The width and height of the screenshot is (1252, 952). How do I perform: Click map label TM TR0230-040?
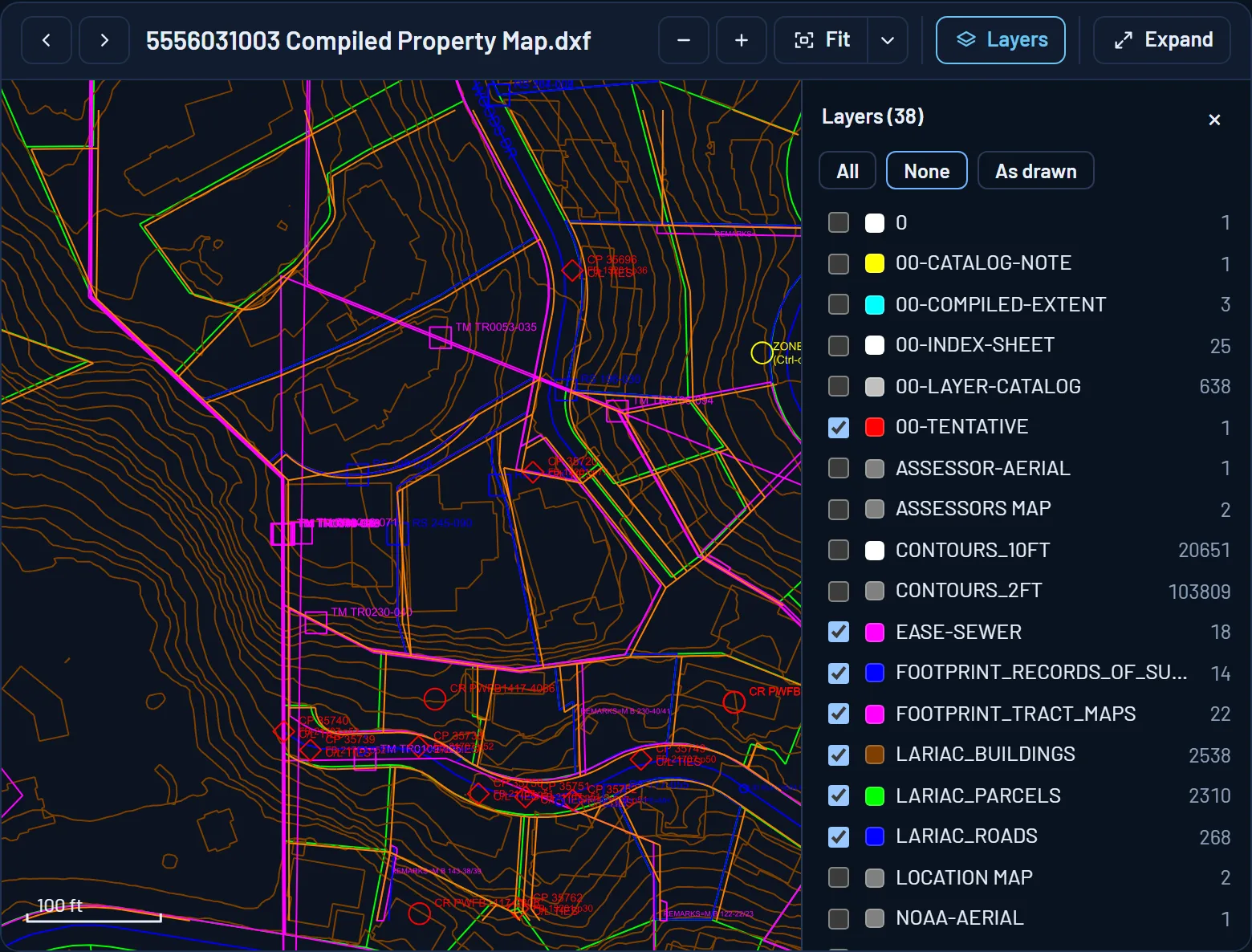(372, 612)
